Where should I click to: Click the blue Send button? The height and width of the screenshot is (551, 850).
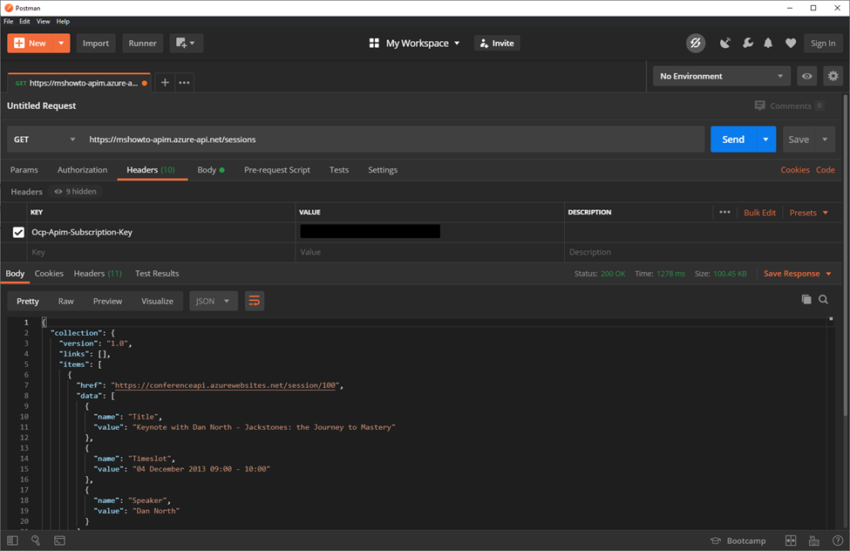pyautogui.click(x=732, y=140)
